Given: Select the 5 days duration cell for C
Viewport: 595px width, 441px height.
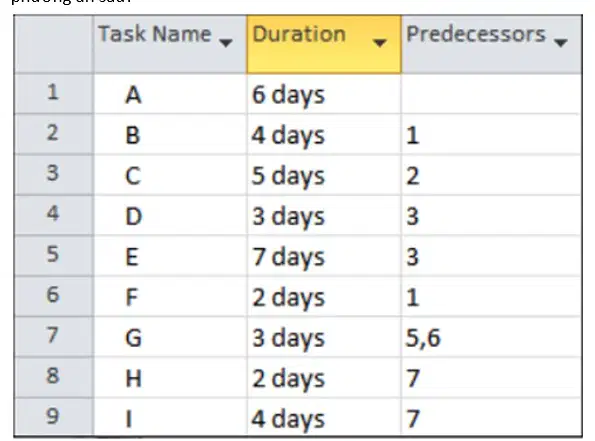Looking at the screenshot, I should pyautogui.click(x=324, y=175).
